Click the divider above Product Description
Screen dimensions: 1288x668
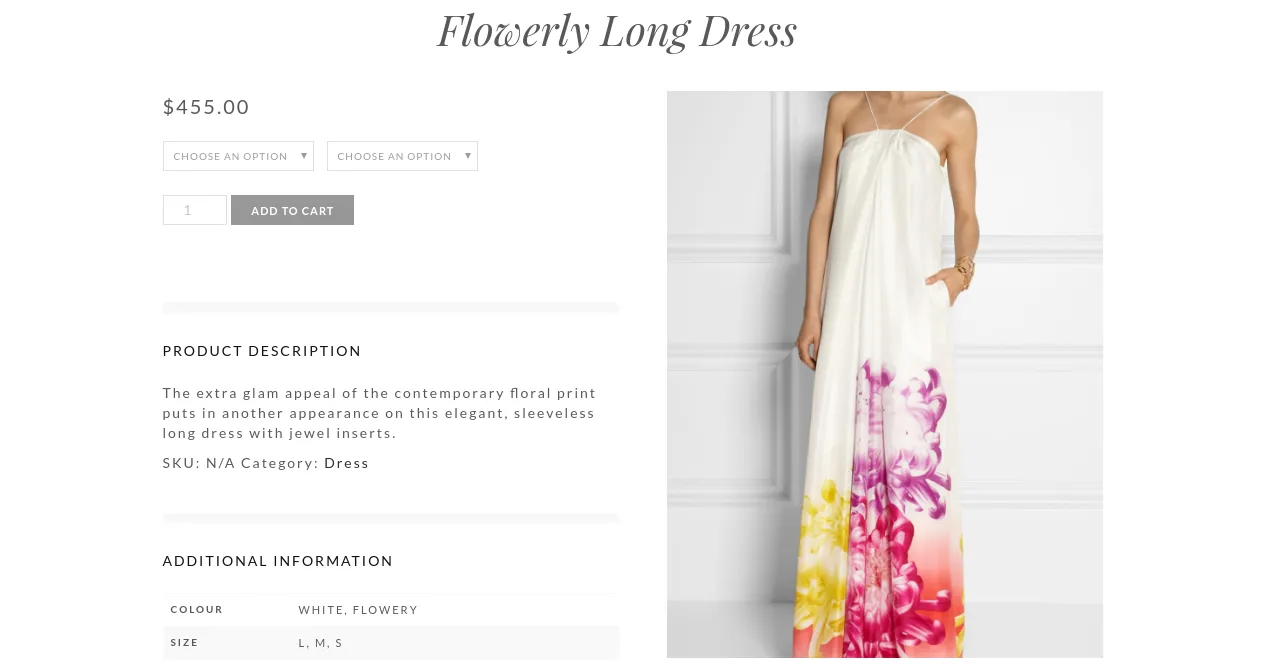(390, 308)
